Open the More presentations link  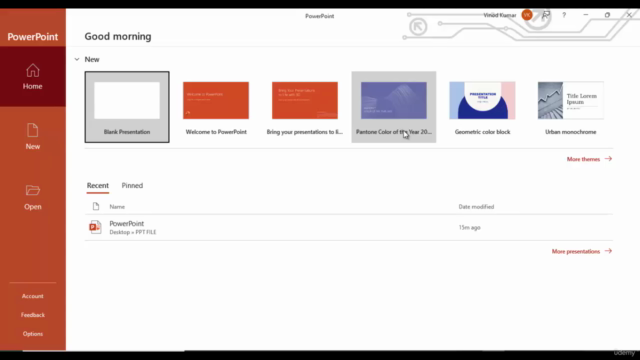(x=582, y=251)
